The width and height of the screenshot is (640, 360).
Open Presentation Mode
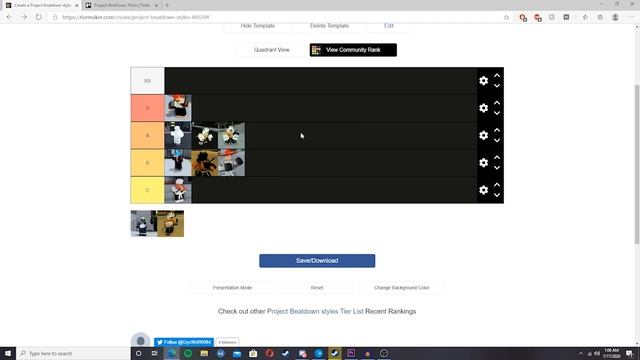pos(232,288)
